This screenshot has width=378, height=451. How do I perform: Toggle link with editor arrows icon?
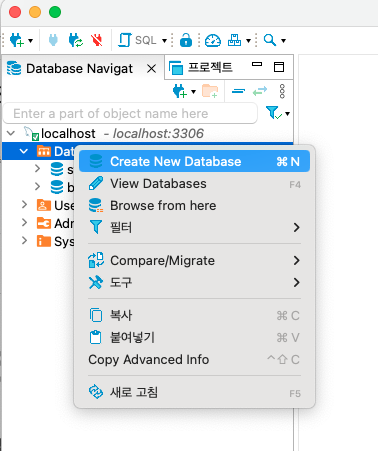260,91
